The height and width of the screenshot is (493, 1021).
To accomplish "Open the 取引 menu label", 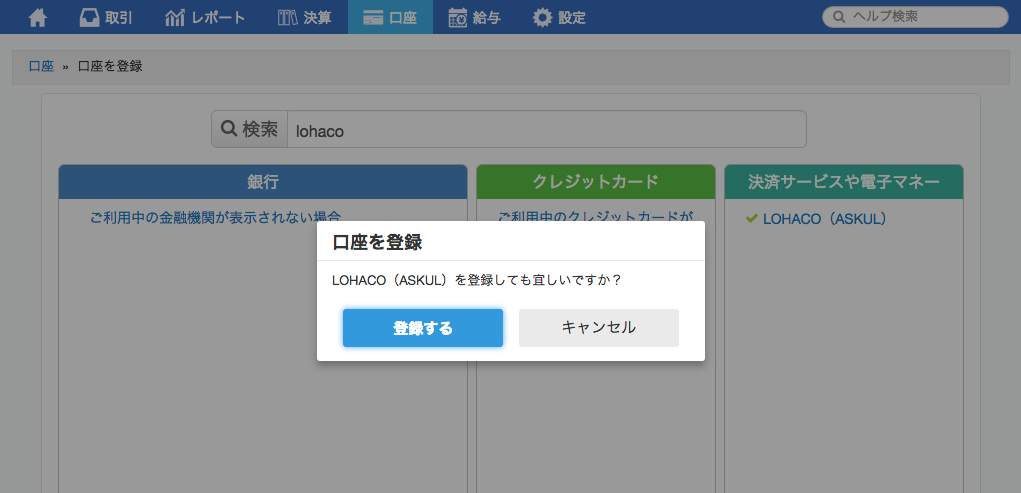I will click(119, 18).
